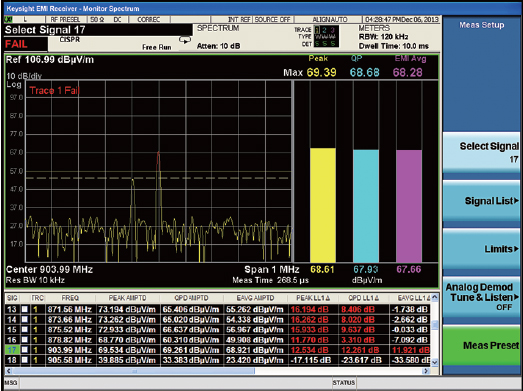Click the Res BW 10 kHz readout
The height and width of the screenshot is (391, 523).
[x=35, y=280]
